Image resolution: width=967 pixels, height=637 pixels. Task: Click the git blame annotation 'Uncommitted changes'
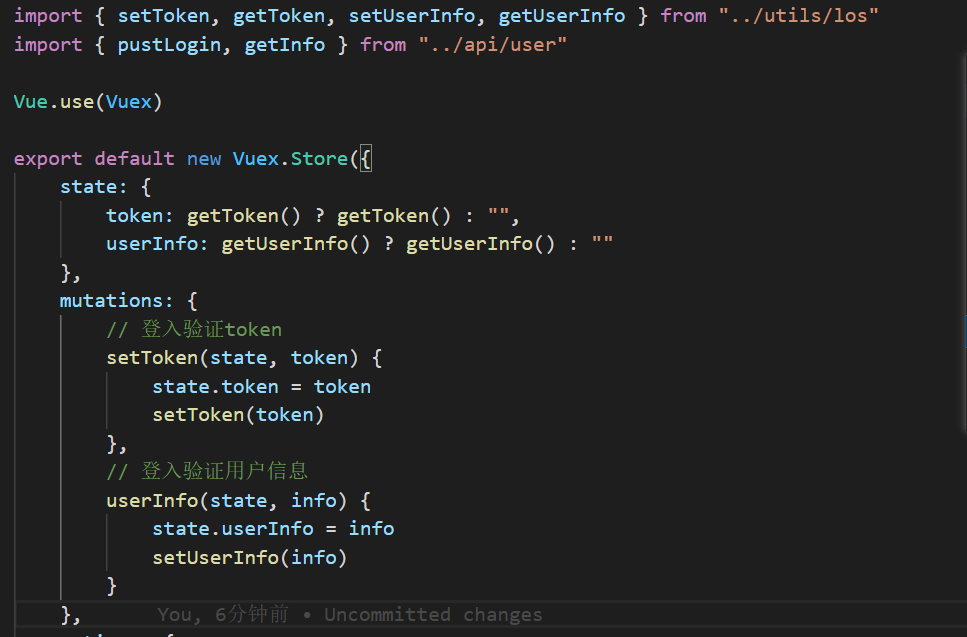433,615
